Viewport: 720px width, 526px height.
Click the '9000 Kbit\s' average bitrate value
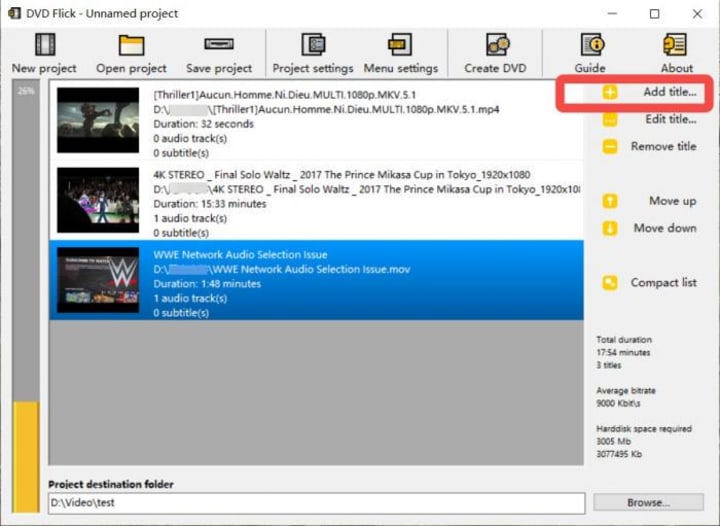coord(618,403)
